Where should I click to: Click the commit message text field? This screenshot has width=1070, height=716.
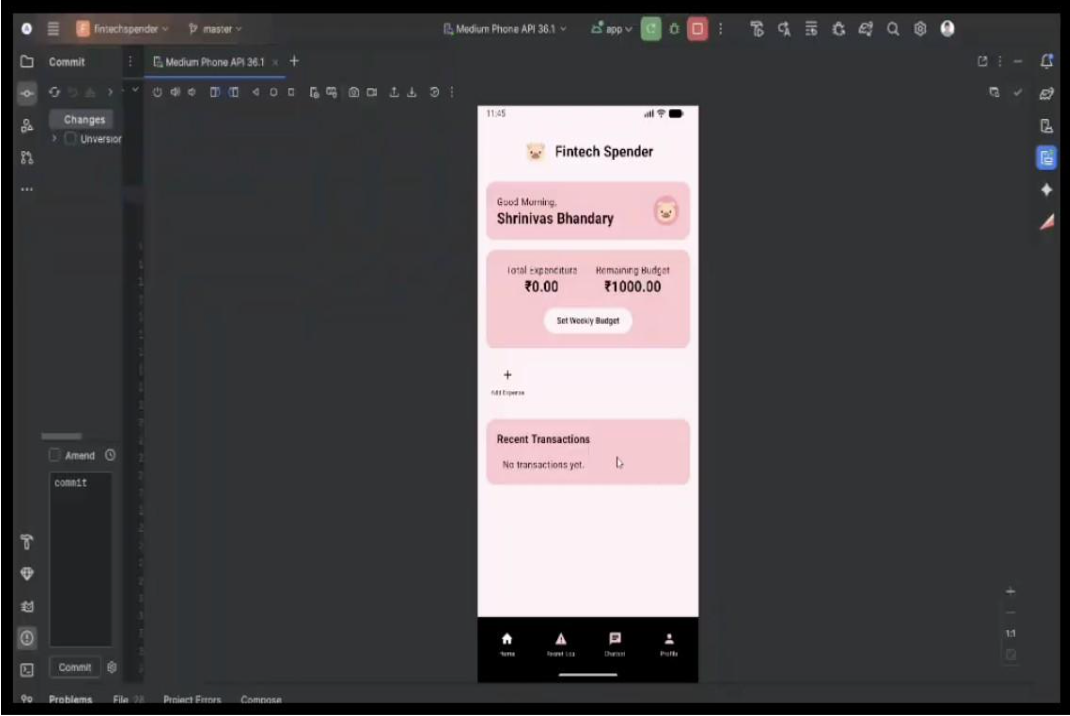(x=81, y=559)
